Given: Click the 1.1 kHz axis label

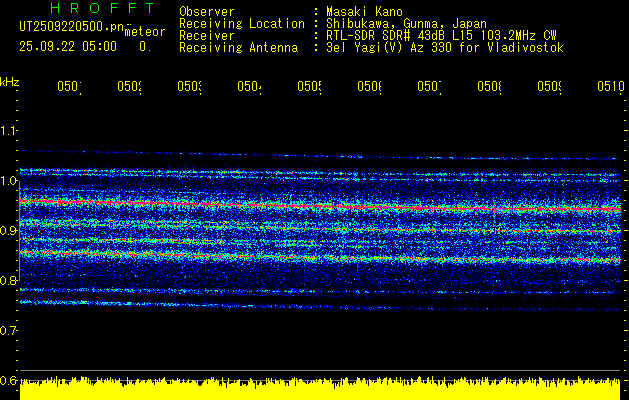Looking at the screenshot, I should [9, 131].
